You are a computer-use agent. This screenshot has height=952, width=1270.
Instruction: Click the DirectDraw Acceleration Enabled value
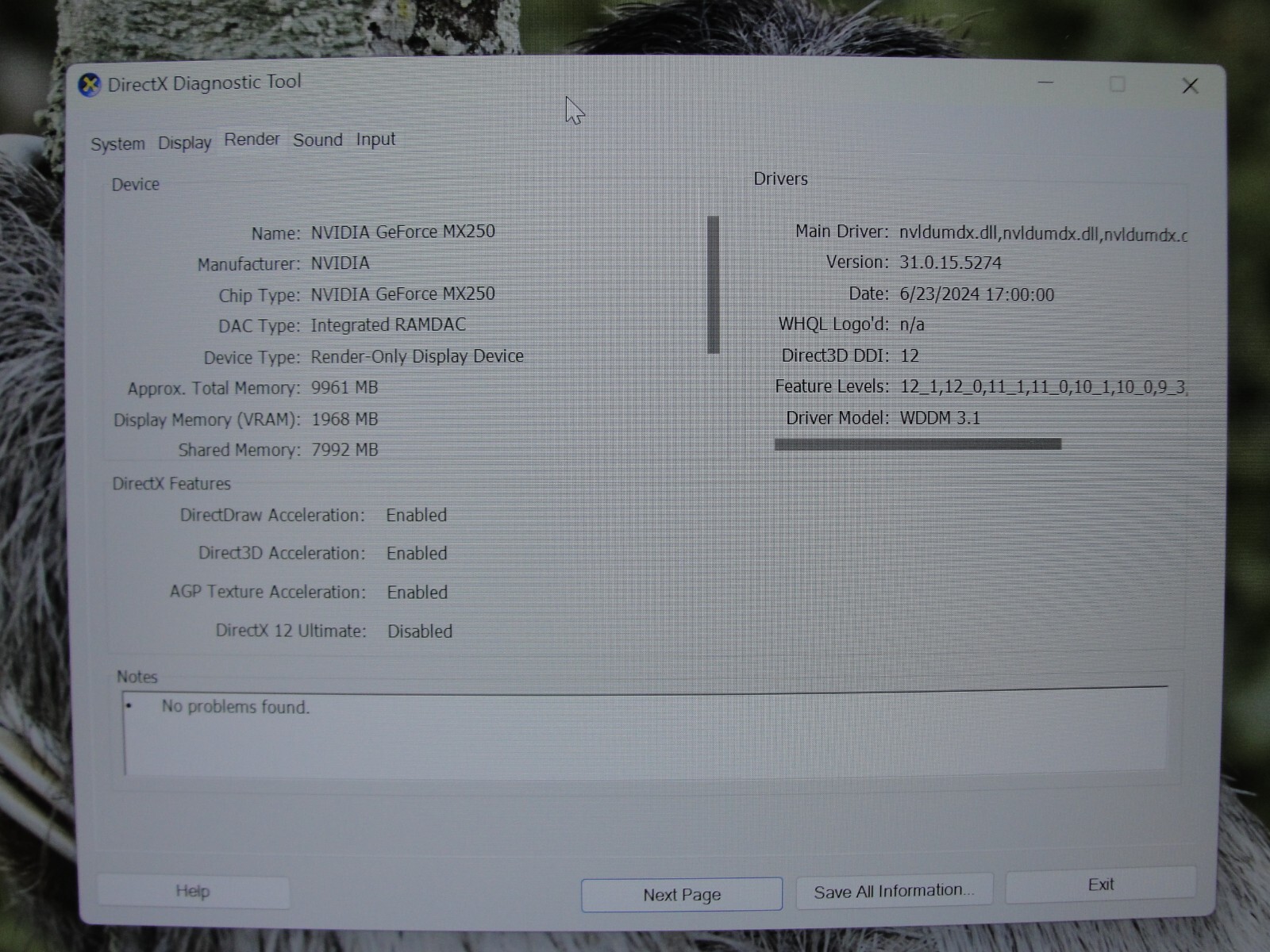[417, 515]
